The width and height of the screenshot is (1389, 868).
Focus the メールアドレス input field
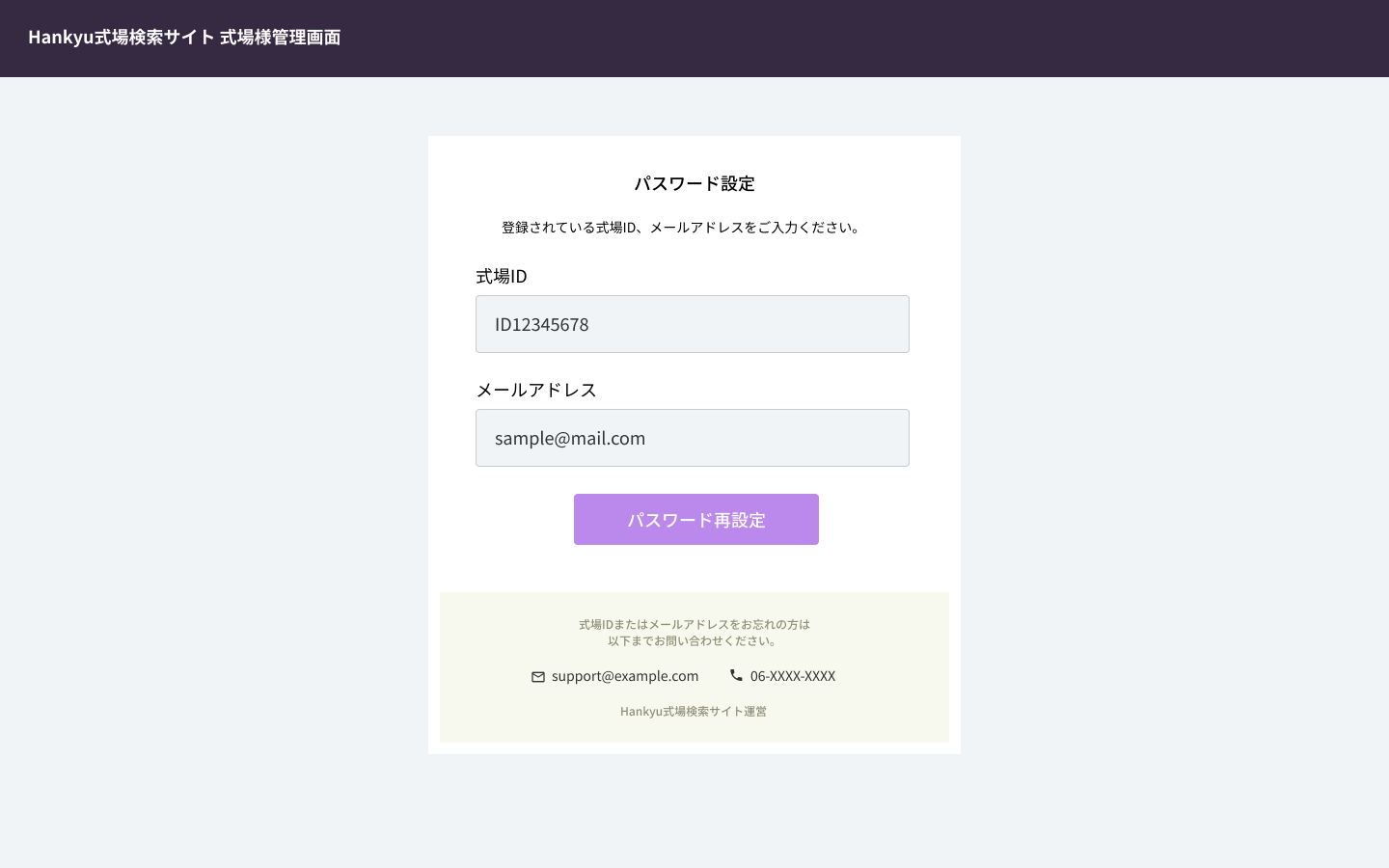click(692, 438)
